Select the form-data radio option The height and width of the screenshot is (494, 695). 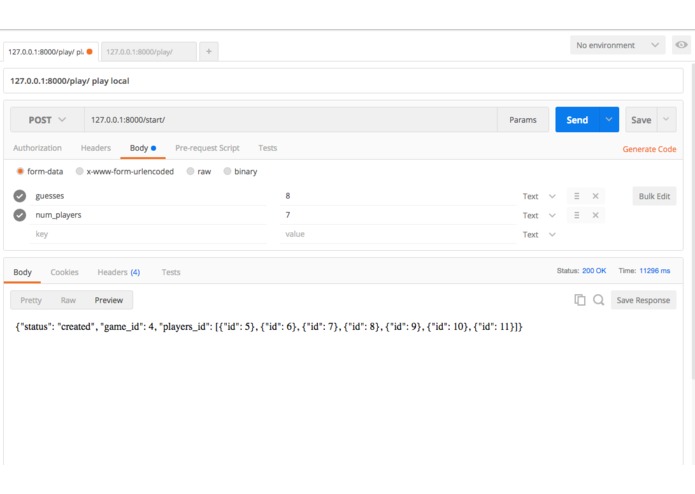[x=20, y=171]
